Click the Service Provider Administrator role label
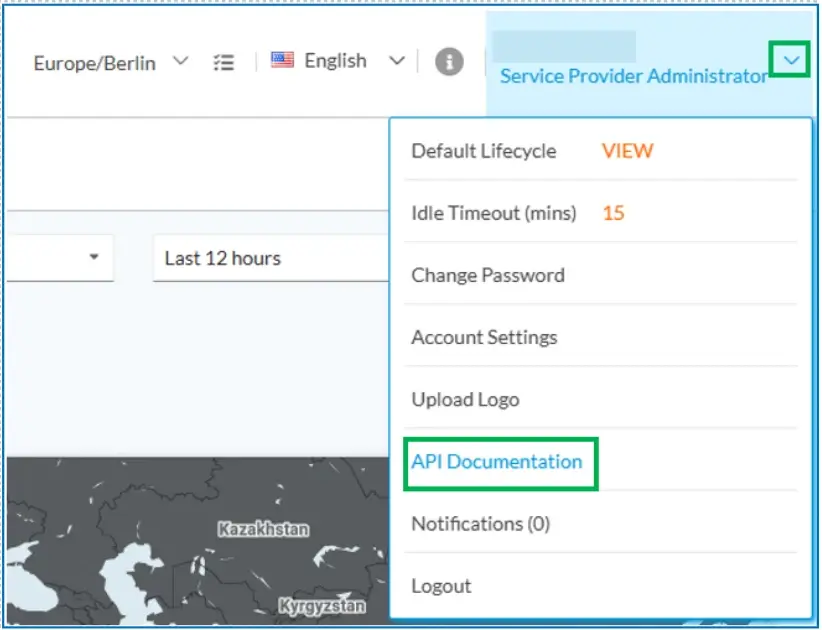The width and height of the screenshot is (822, 630). click(633, 76)
